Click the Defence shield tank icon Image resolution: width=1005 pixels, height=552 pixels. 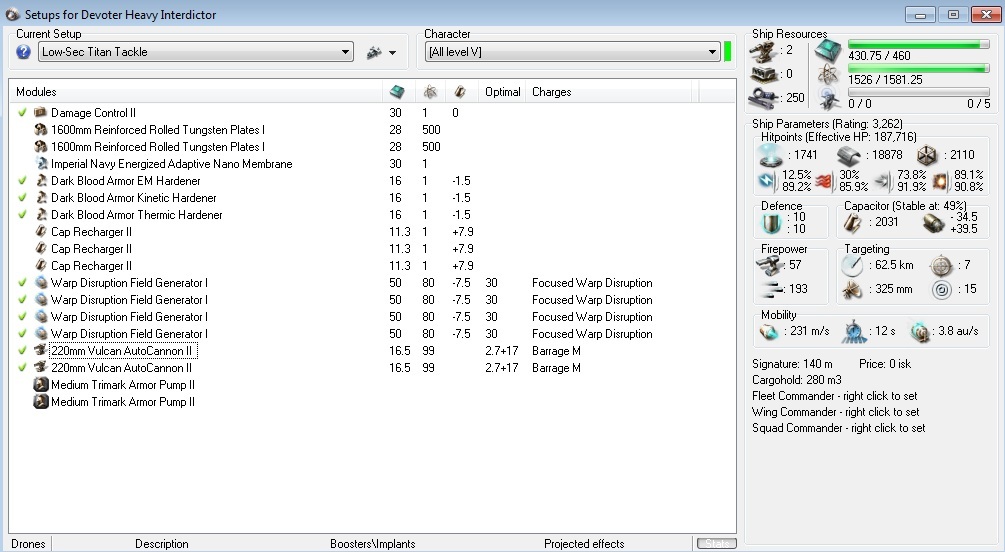[770, 223]
